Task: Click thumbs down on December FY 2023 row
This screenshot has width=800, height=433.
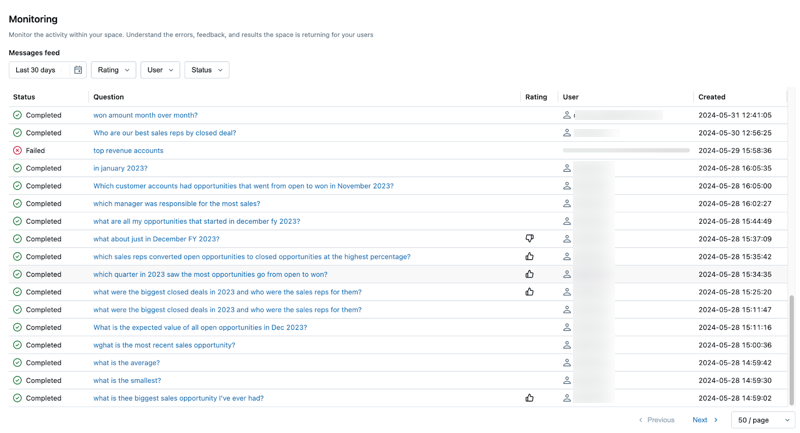Action: [530, 239]
